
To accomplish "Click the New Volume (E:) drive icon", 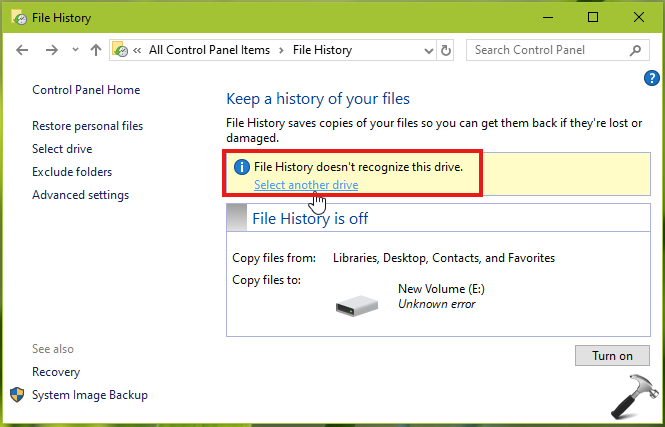I will (x=357, y=306).
